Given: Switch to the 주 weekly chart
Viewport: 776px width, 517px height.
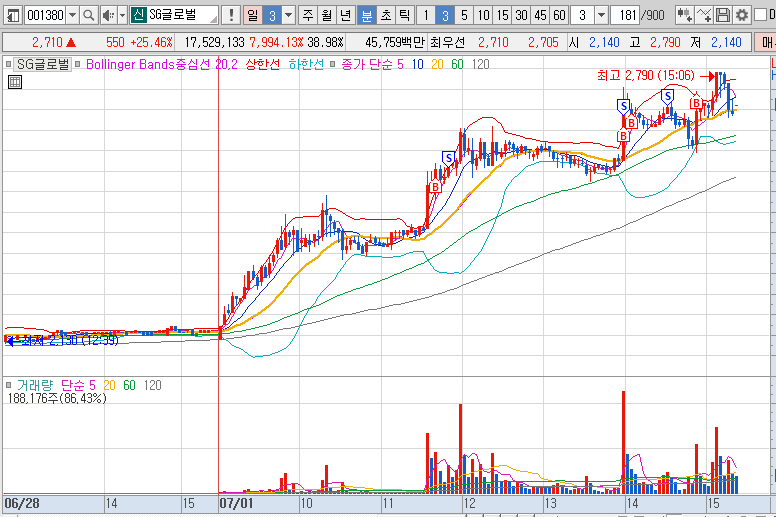Looking at the screenshot, I should tap(308, 15).
